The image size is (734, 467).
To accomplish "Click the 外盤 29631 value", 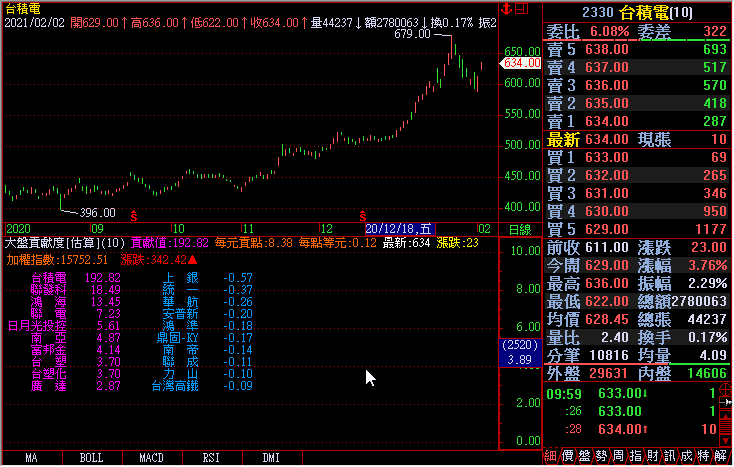I will point(608,373).
